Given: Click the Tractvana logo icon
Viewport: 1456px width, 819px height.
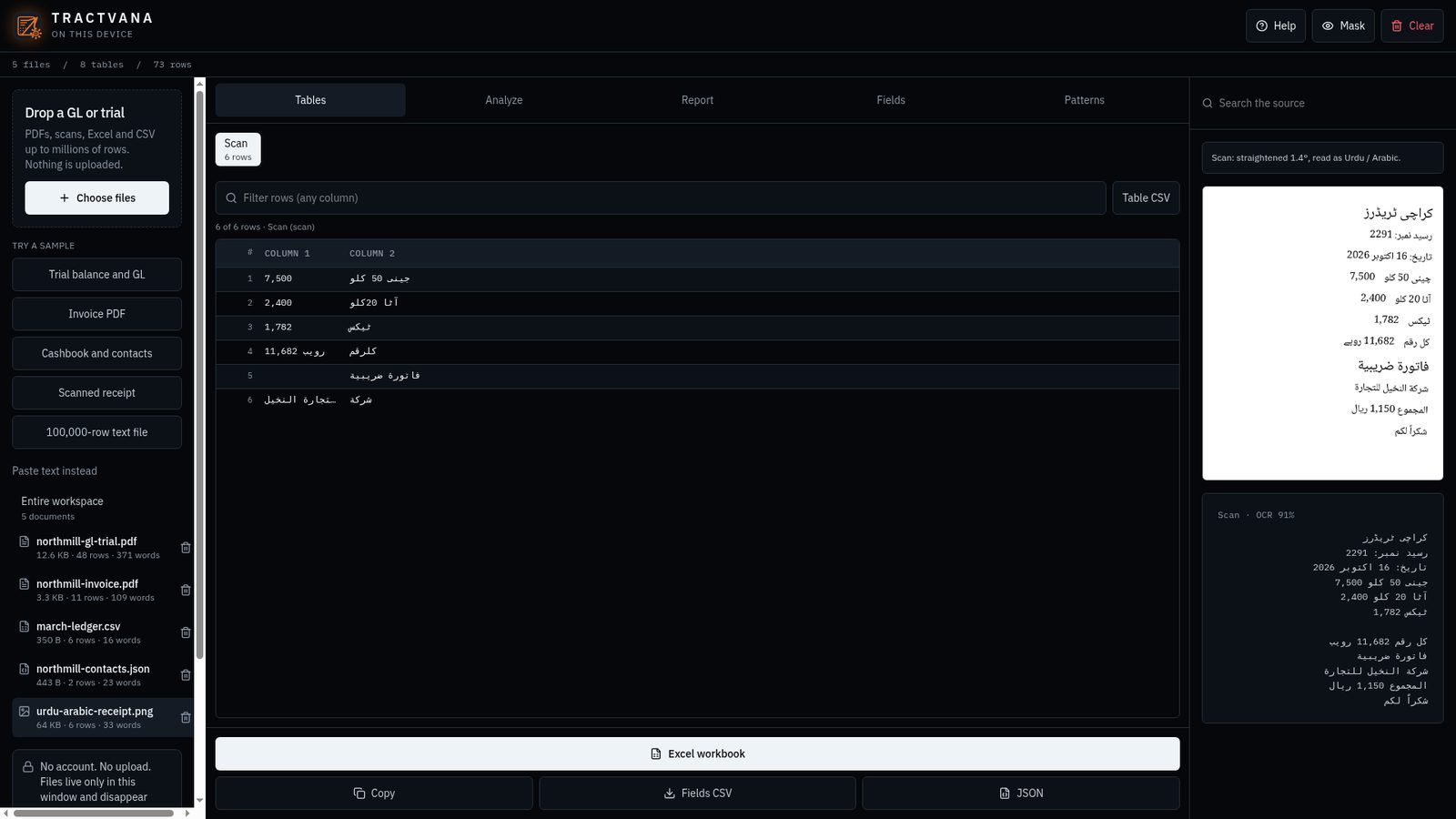Looking at the screenshot, I should [28, 26].
